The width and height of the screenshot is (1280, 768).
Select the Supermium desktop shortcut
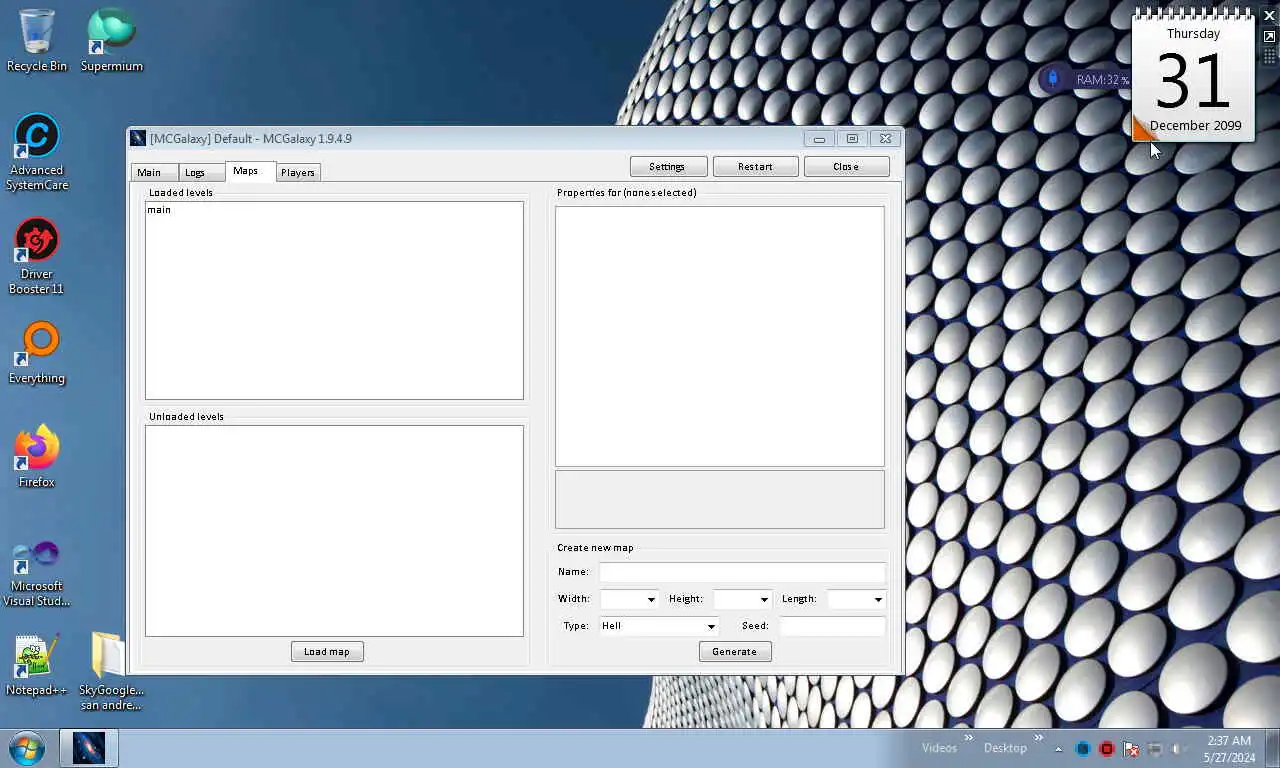pyautogui.click(x=112, y=40)
